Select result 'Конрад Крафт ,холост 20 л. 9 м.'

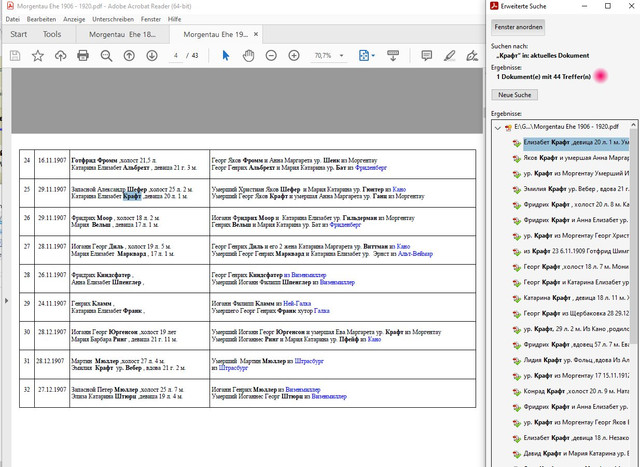pos(576,391)
